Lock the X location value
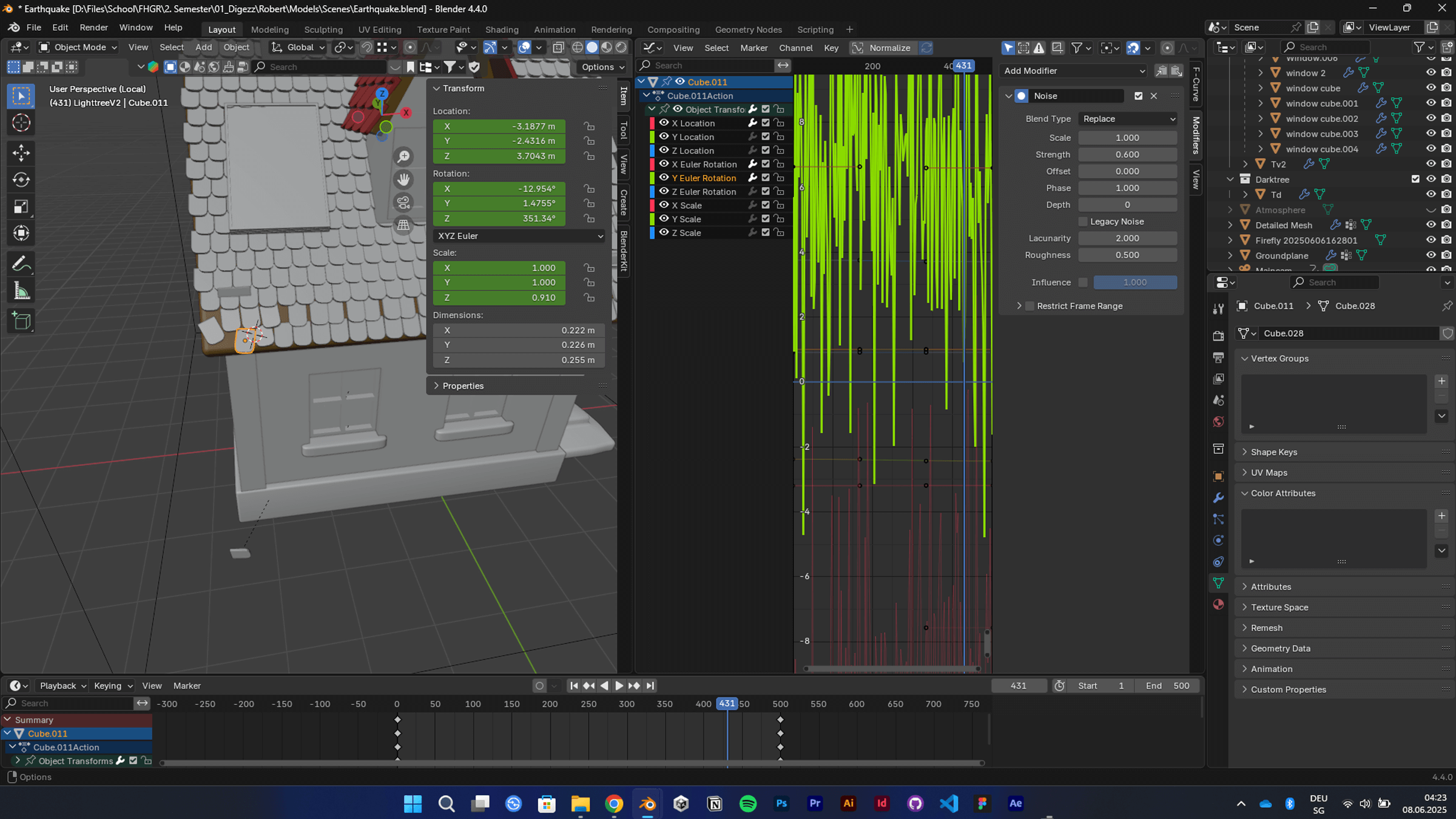Viewport: 1456px width, 819px height. 589,126
